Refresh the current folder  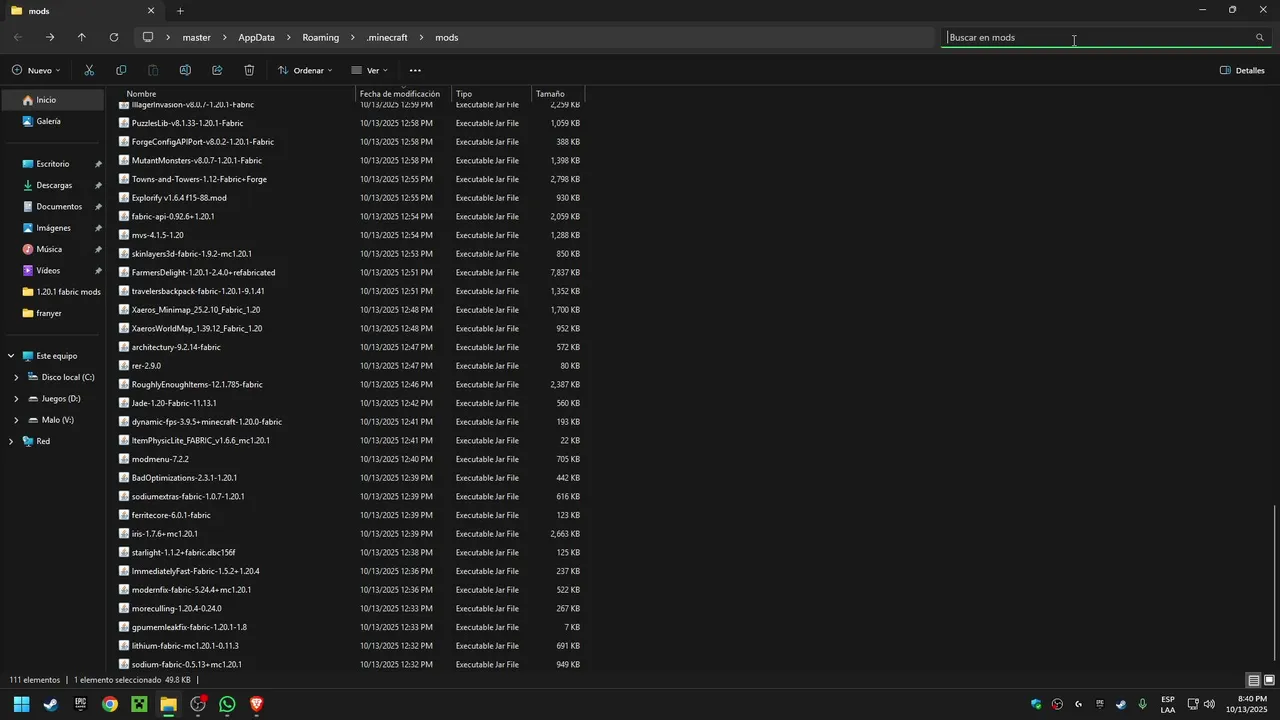pyautogui.click(x=114, y=37)
